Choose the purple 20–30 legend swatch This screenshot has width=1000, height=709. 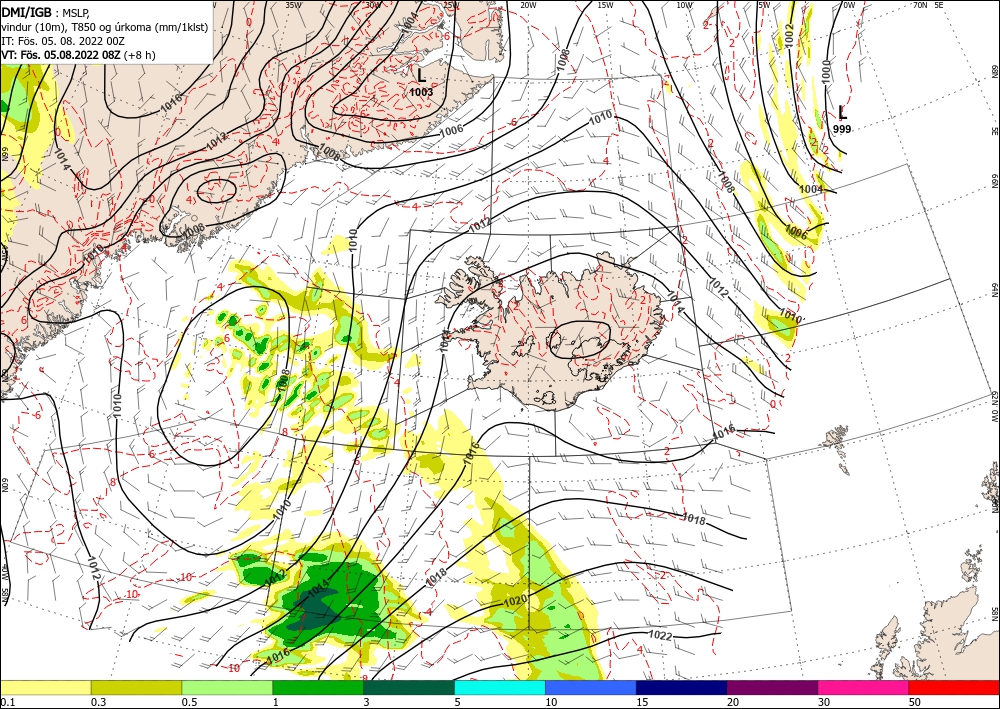coord(772,687)
